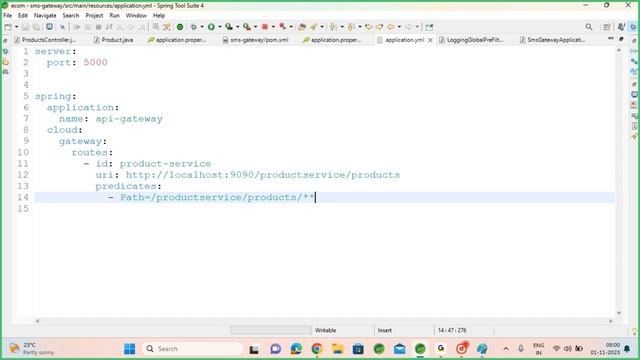This screenshot has height=360, width=640.
Task: Click the green Relaunch icon in toolbar
Action: (x=180, y=27)
